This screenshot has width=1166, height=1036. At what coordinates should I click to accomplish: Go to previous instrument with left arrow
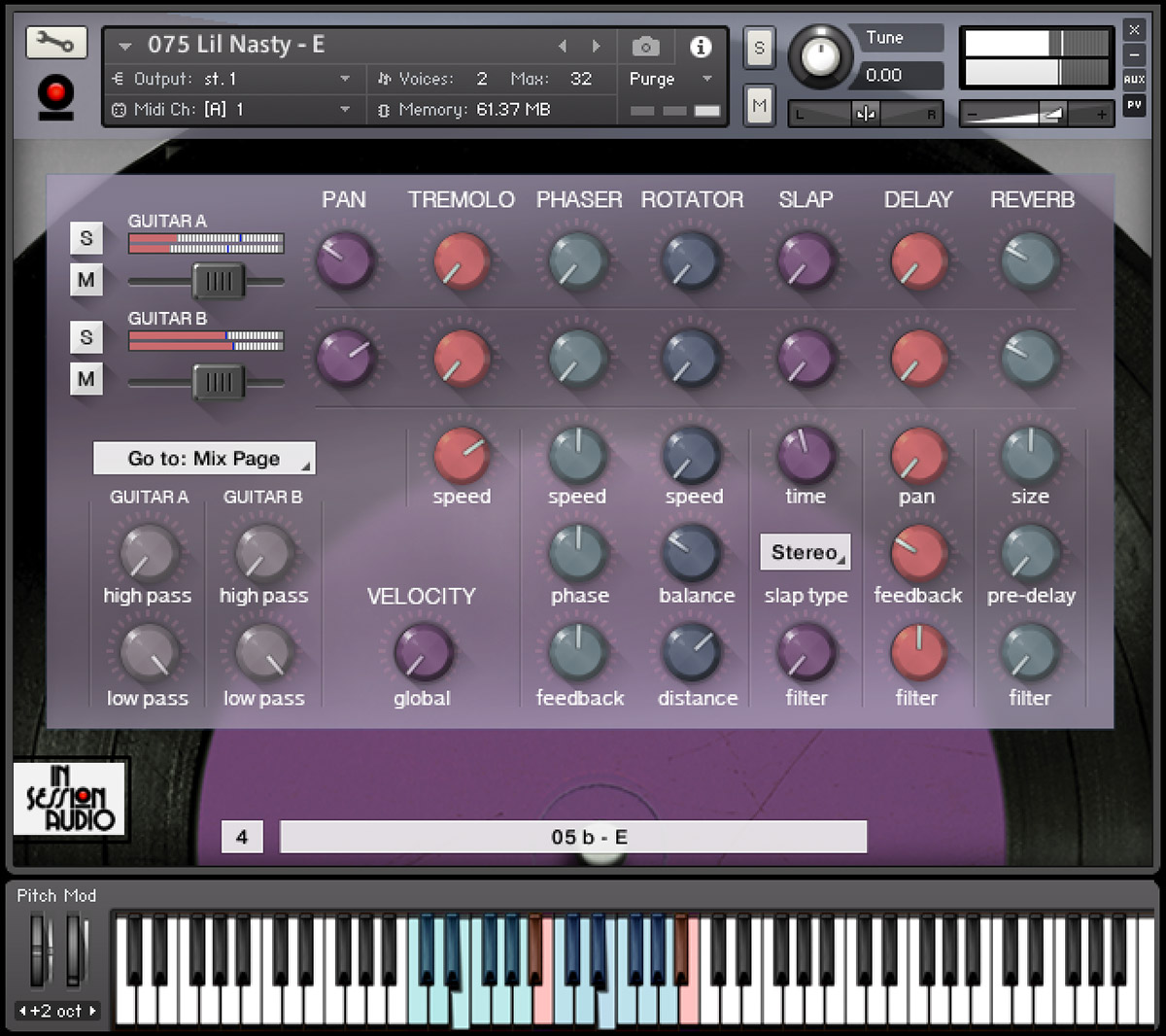(x=562, y=47)
